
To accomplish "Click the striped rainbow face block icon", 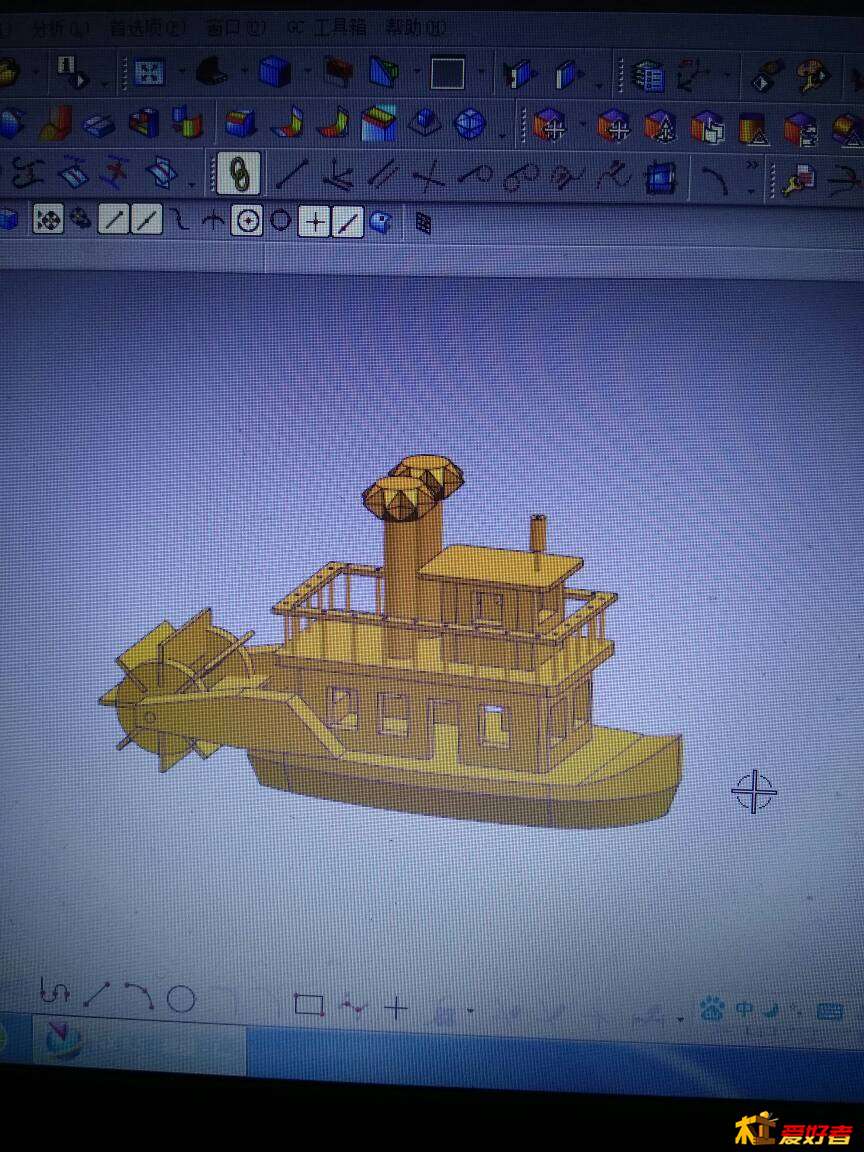I will (x=379, y=123).
